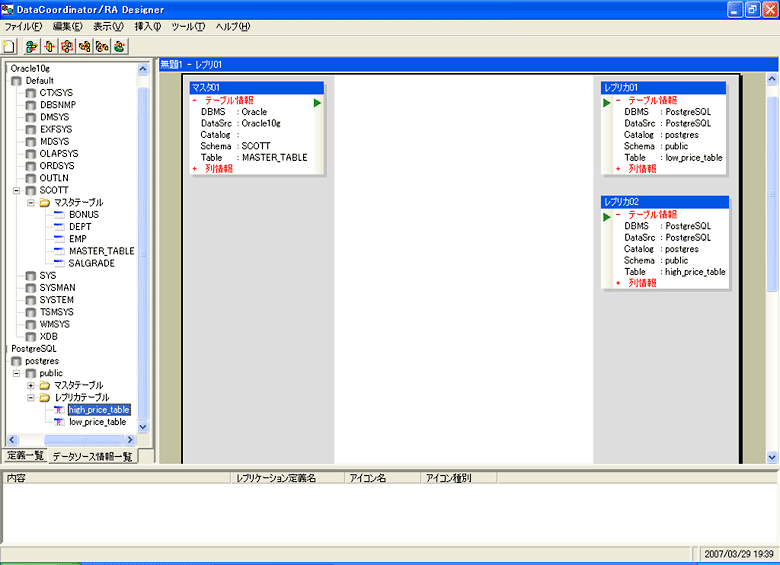Click the new document toolbar icon
Image resolution: width=780 pixels, height=565 pixels.
9,46
